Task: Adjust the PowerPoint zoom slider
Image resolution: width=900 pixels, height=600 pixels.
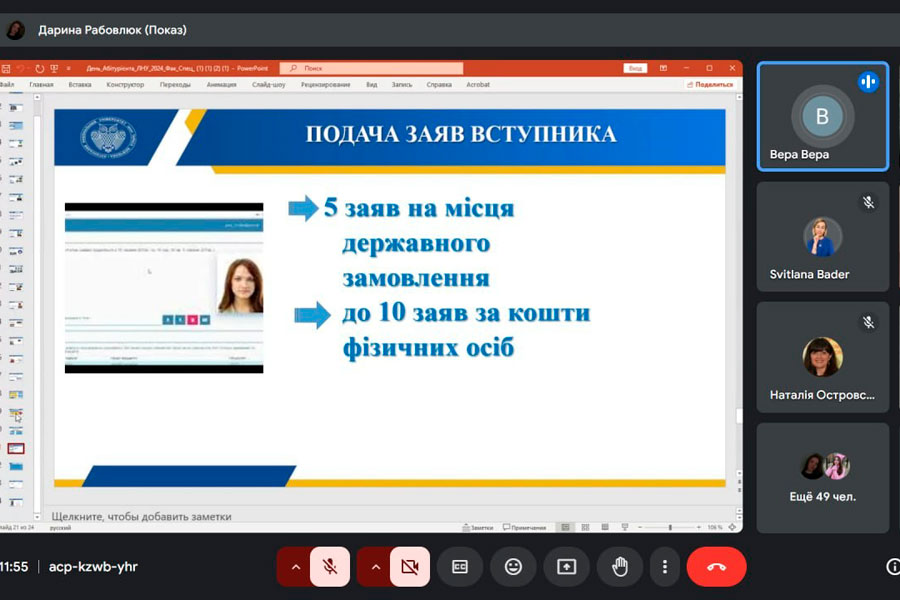Action: [x=670, y=527]
